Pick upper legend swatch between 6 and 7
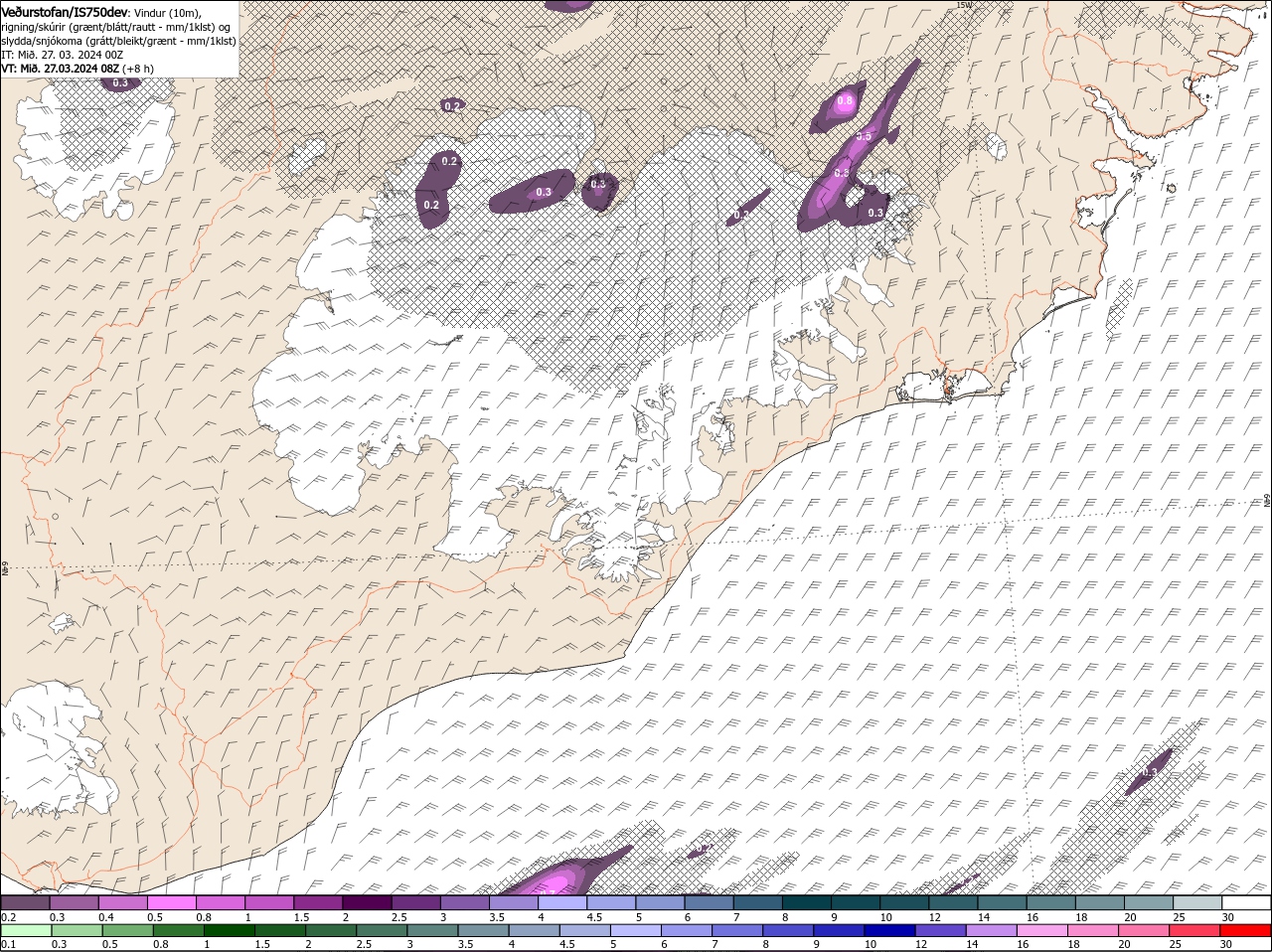The width and height of the screenshot is (1272, 952). click(x=709, y=902)
